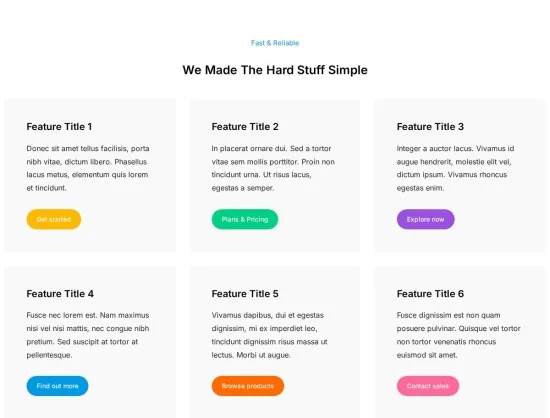Select the Feature Title 5 heading
550x418 pixels.
pyautogui.click(x=245, y=294)
